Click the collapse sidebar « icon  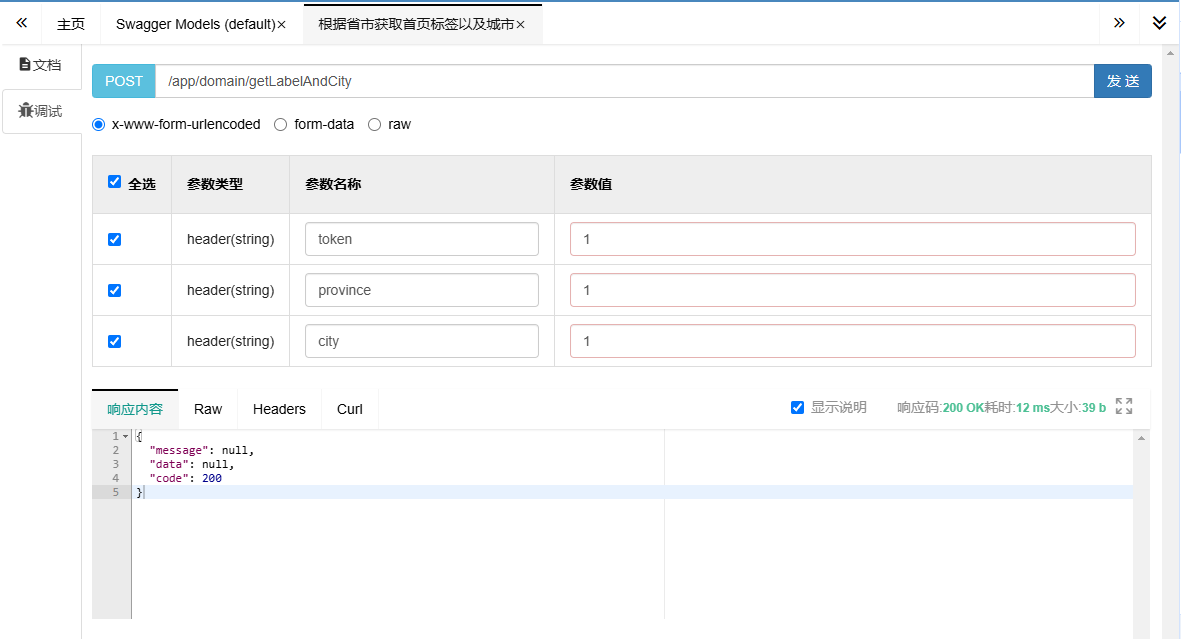(x=21, y=22)
